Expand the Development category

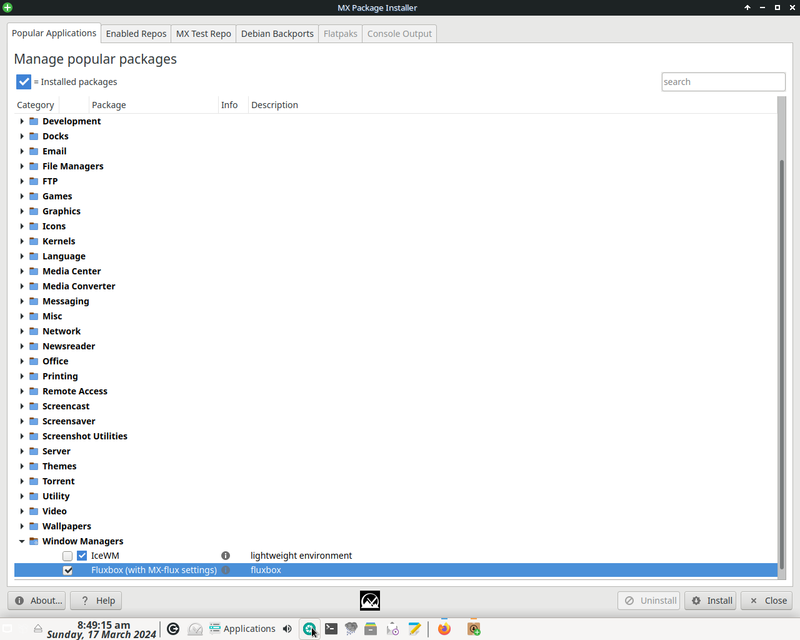[21, 121]
